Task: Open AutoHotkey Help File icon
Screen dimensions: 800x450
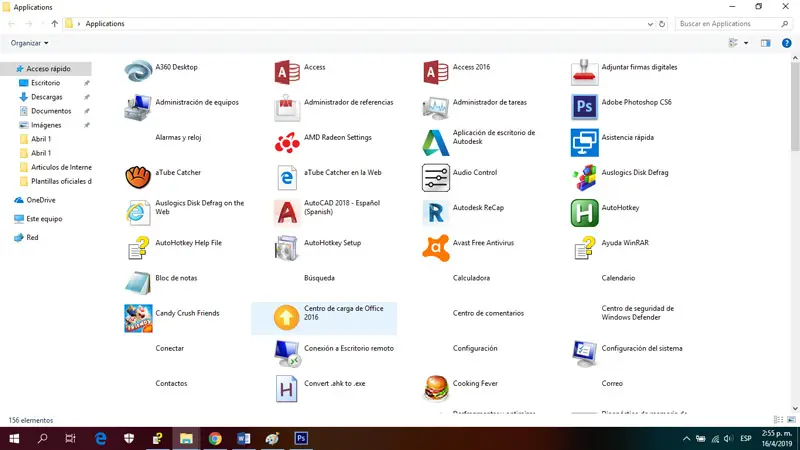Action: coord(138,248)
